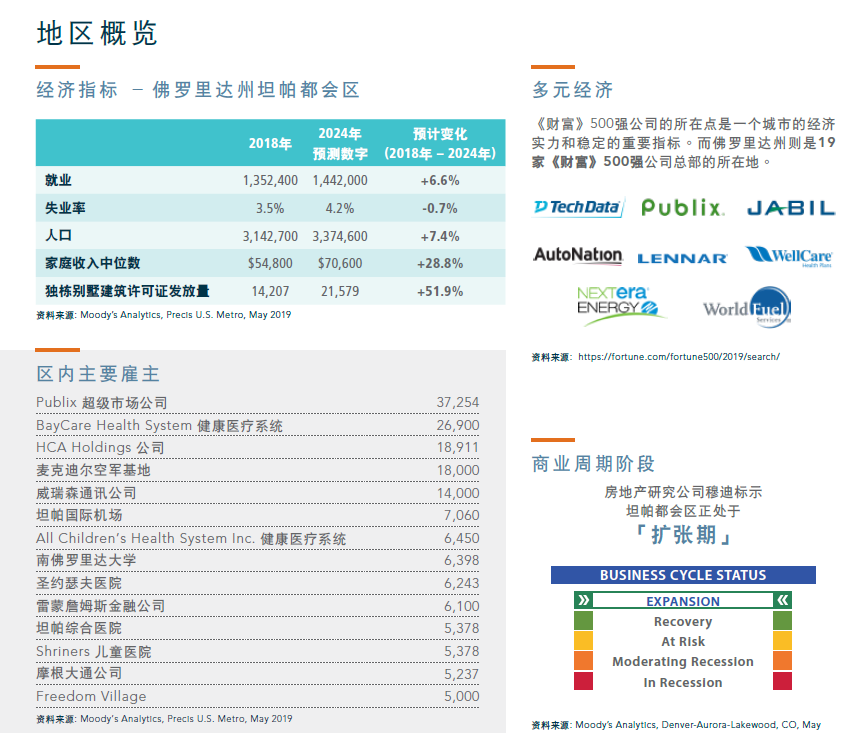
Task: Select the 家庭收入中位数 row label
Action: pyautogui.click(x=92, y=263)
